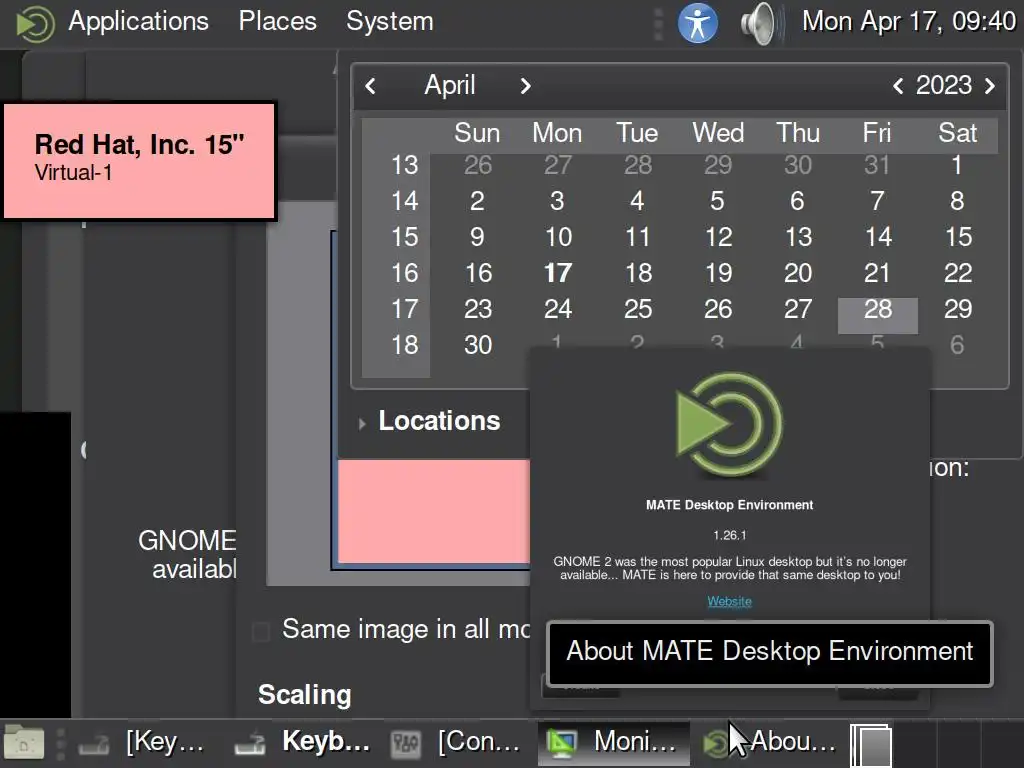Image resolution: width=1024 pixels, height=768 pixels.
Task: Open the MATE logo main menu icon
Action: coord(34,23)
